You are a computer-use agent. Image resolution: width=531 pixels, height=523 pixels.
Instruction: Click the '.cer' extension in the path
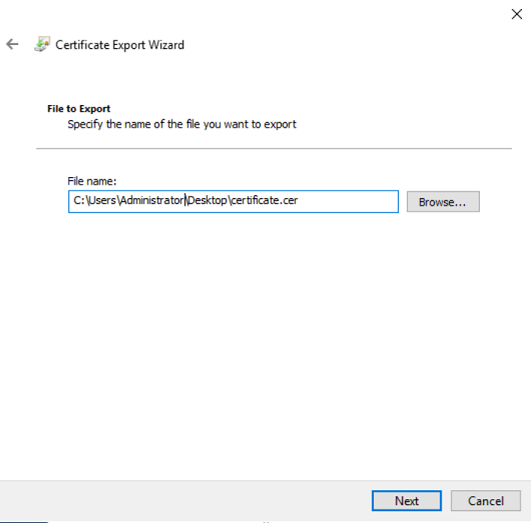(290, 200)
